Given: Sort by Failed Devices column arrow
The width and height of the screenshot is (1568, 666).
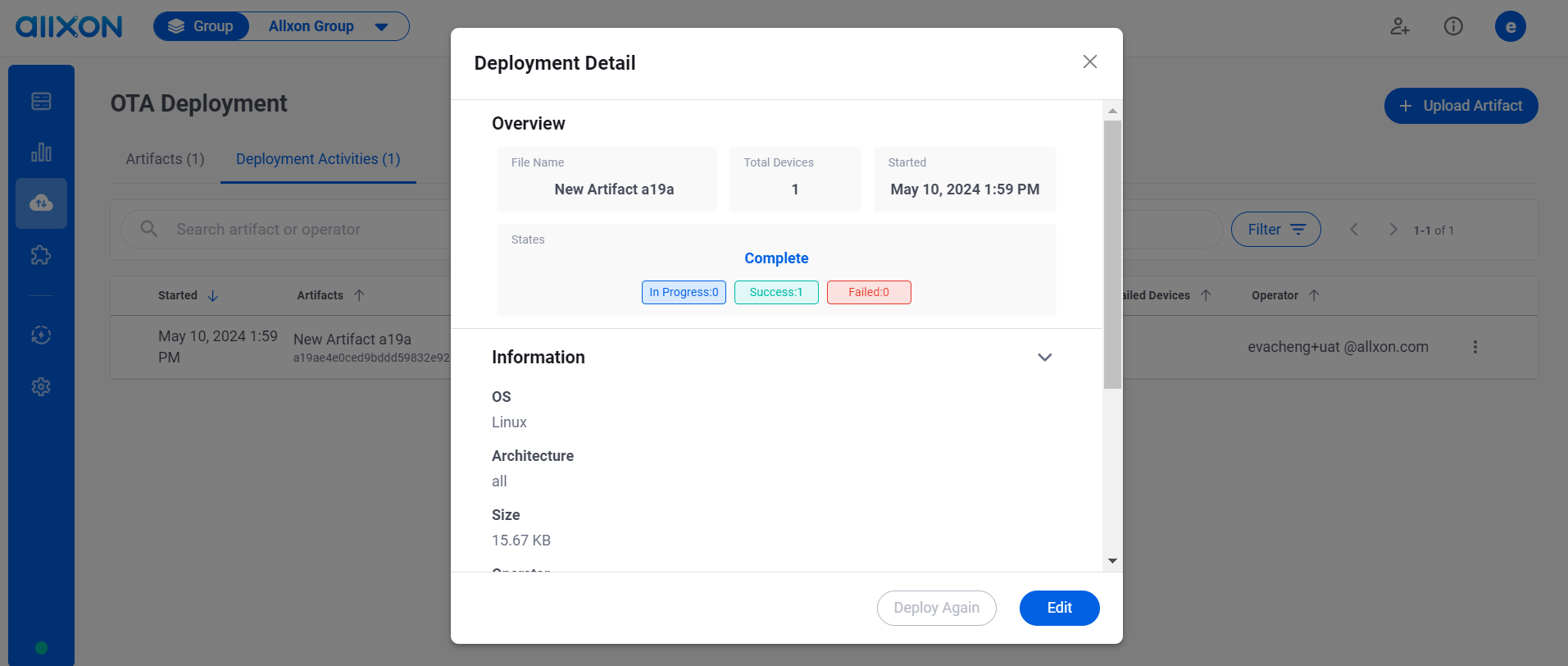Looking at the screenshot, I should [1206, 295].
